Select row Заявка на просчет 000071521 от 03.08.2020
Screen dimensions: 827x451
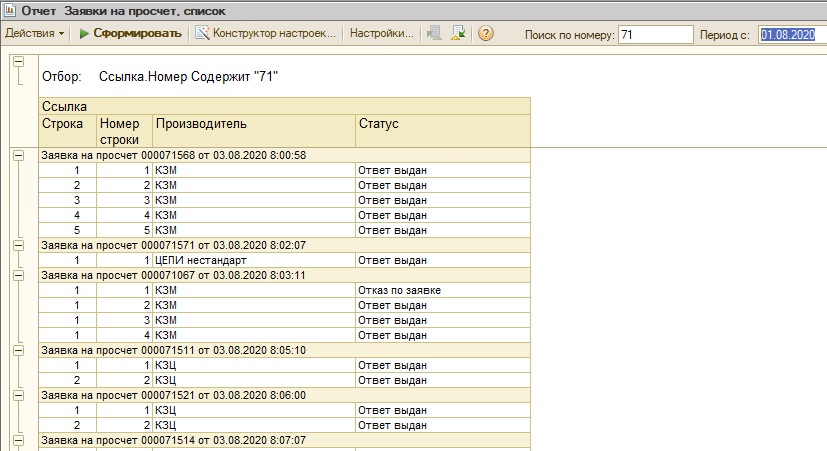[284, 395]
